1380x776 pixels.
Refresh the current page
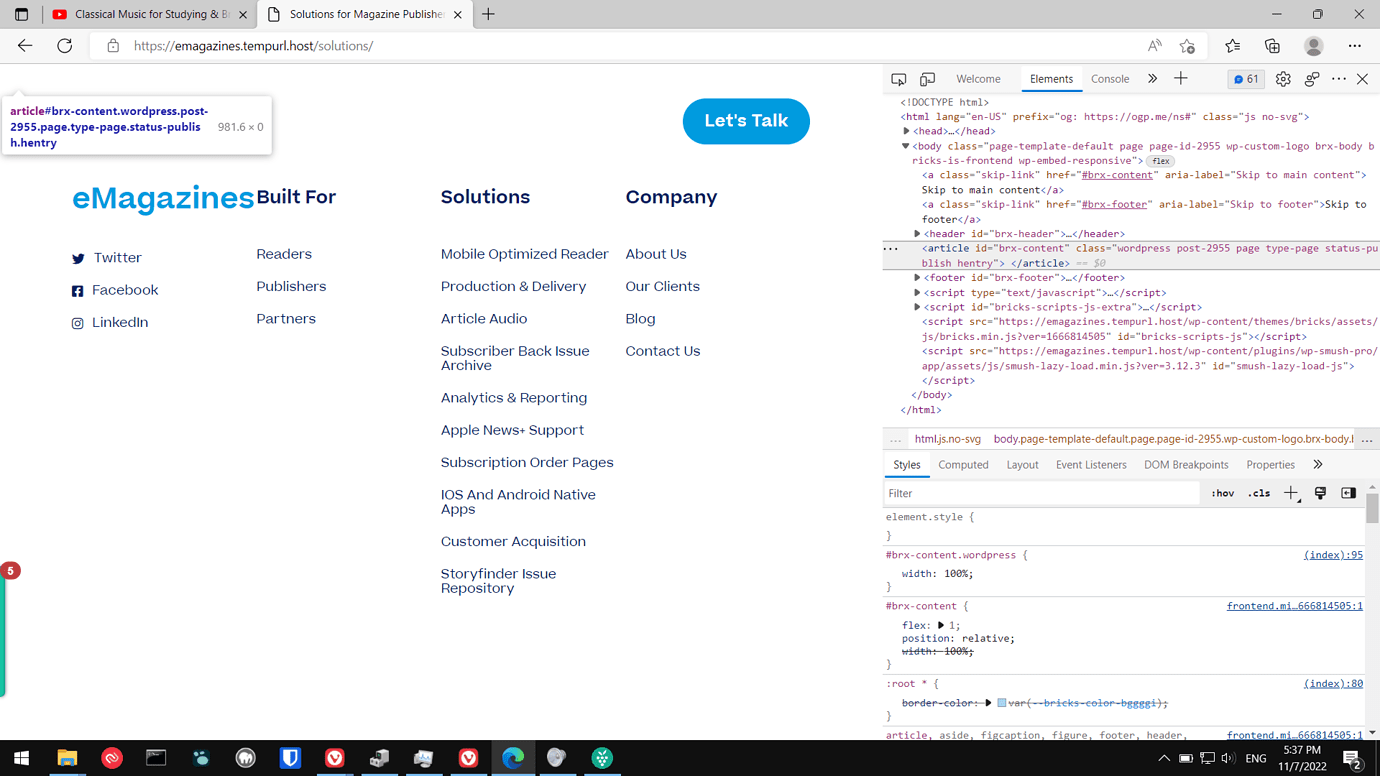(x=65, y=46)
